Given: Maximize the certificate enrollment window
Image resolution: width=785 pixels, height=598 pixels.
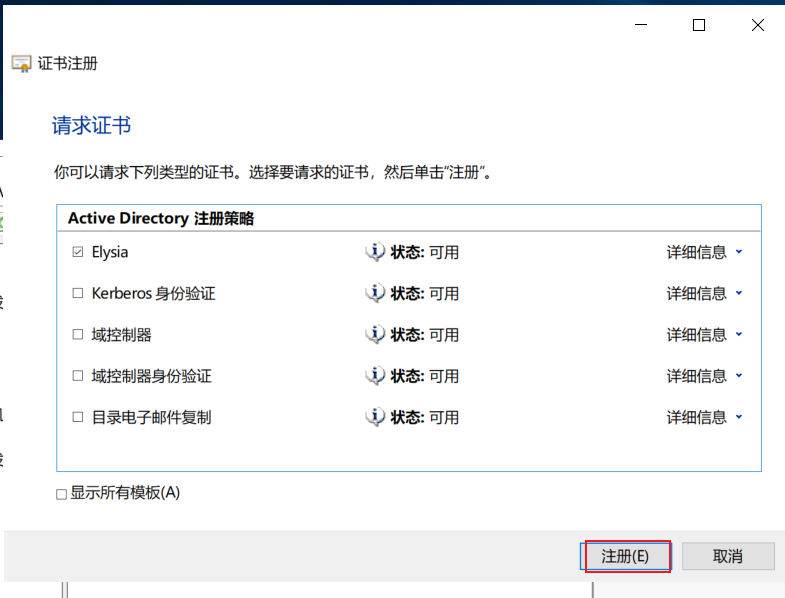Looking at the screenshot, I should tap(699, 25).
